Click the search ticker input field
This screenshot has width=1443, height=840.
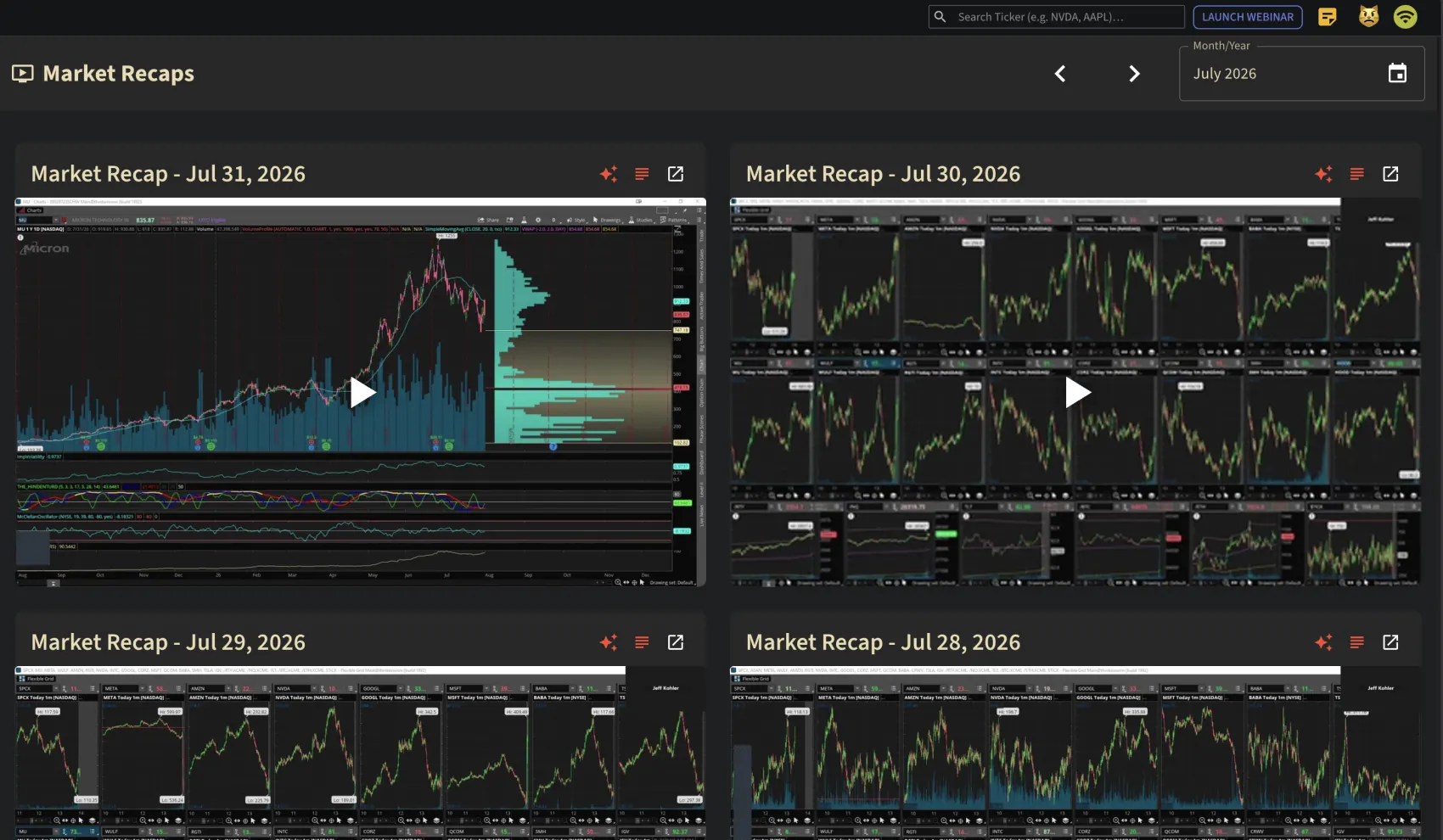(x=1057, y=17)
